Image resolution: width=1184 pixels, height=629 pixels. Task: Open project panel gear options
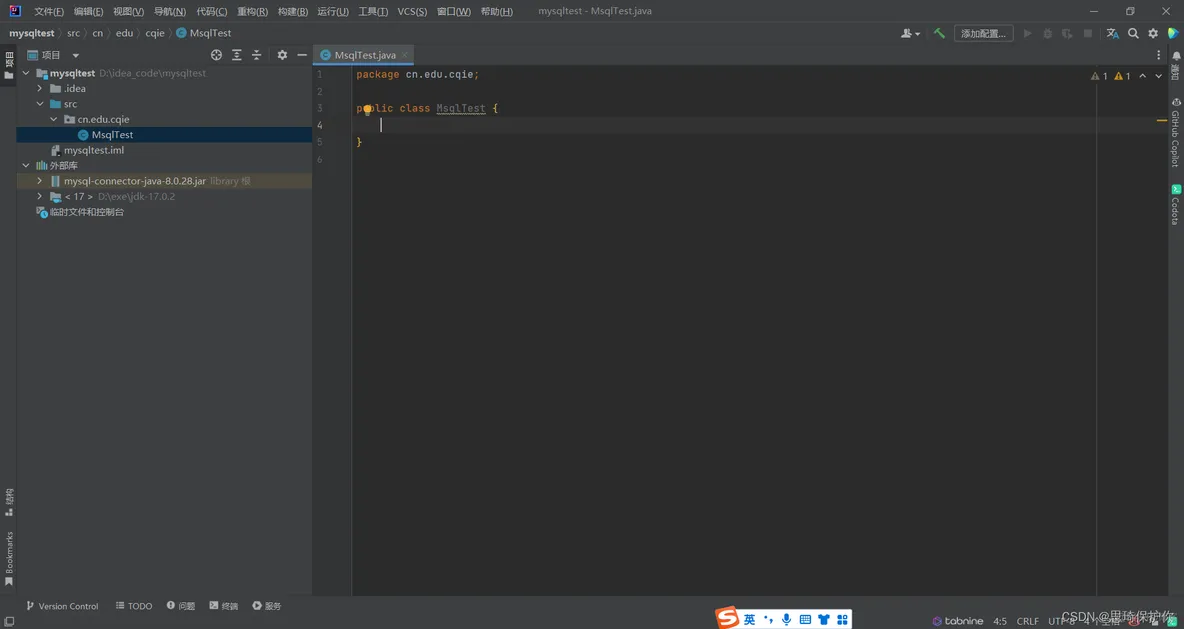tap(282, 55)
